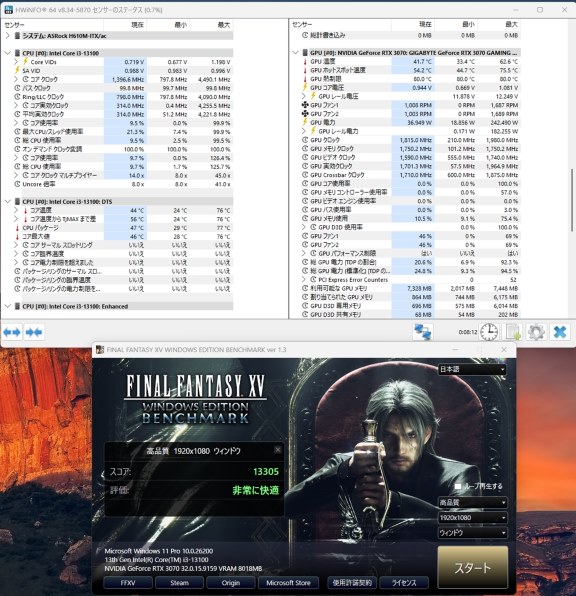The width and height of the screenshot is (576, 596).
Task: Click the HWiNFO app icon in title bar
Action: click(8, 10)
